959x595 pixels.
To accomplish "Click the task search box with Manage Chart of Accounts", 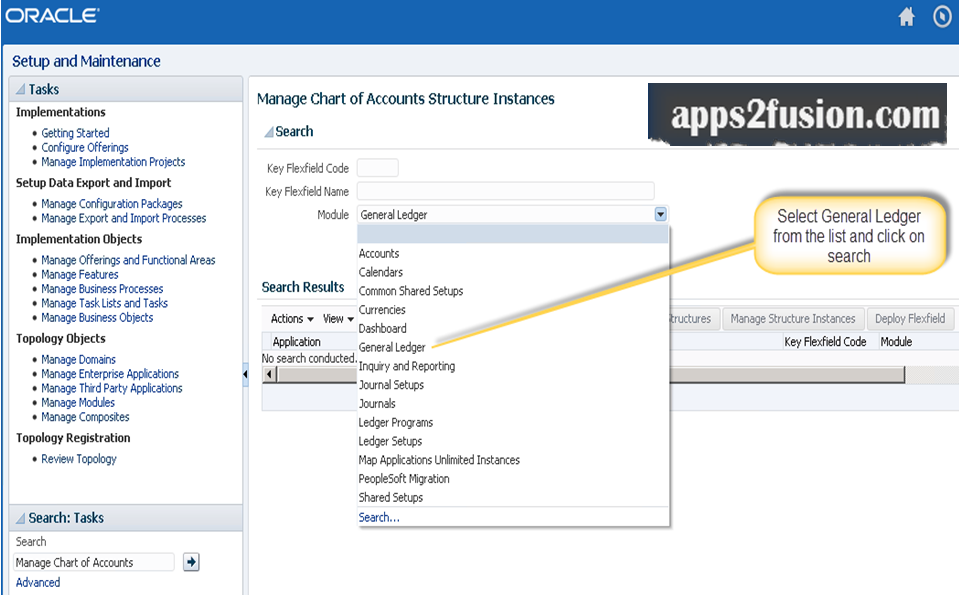I will click(x=94, y=562).
